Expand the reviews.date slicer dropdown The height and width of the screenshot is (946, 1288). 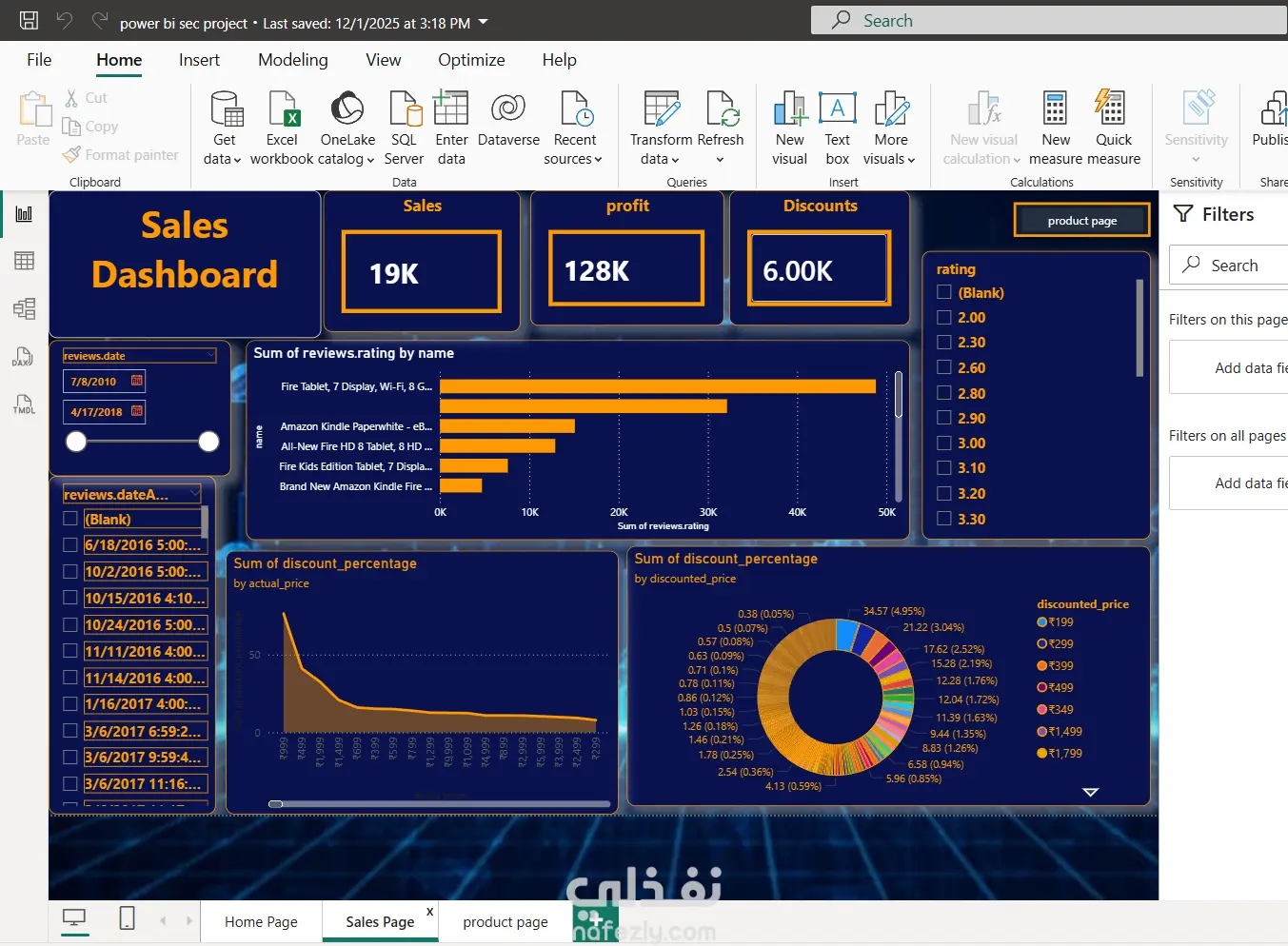tap(210, 355)
